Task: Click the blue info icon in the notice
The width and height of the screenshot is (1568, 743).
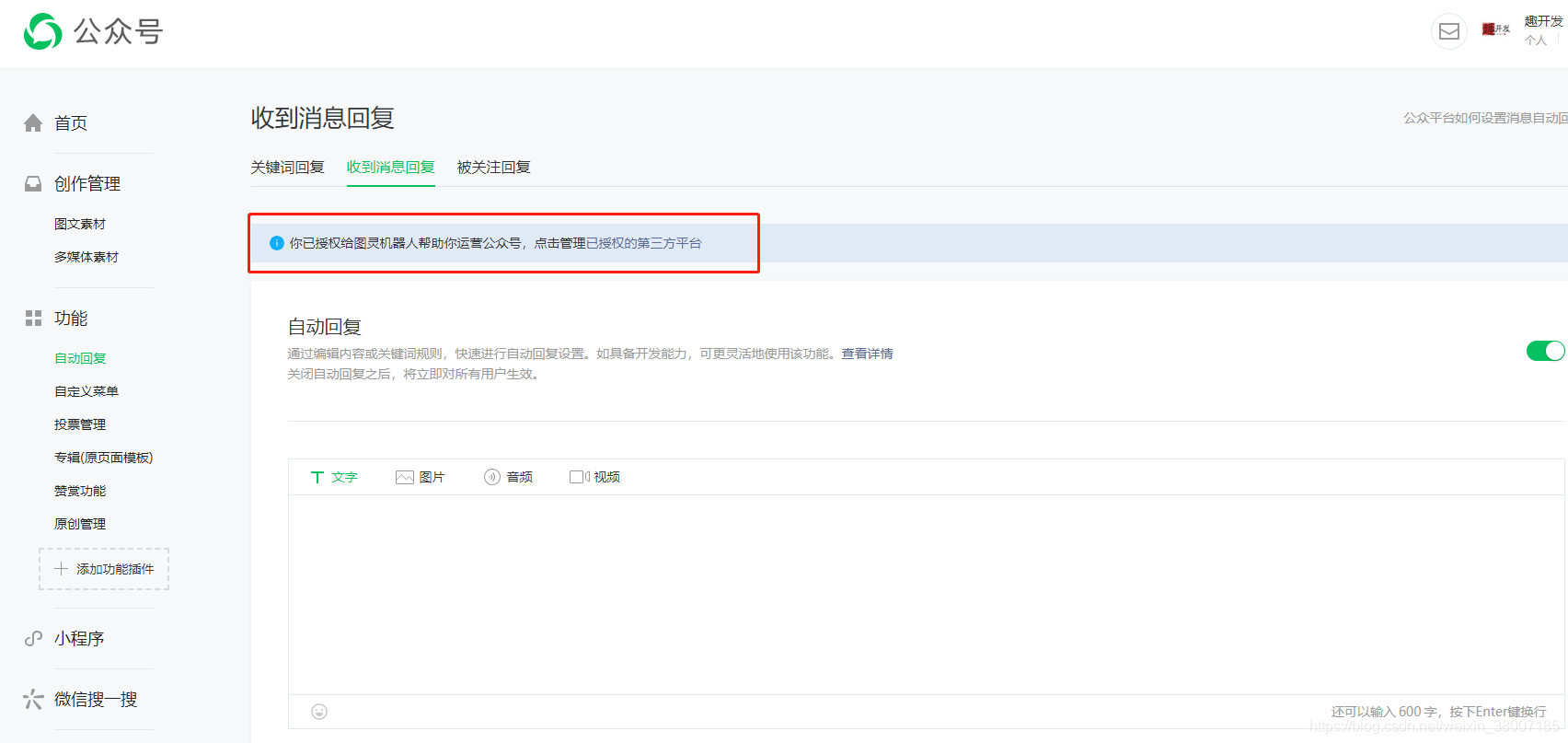Action: click(276, 243)
